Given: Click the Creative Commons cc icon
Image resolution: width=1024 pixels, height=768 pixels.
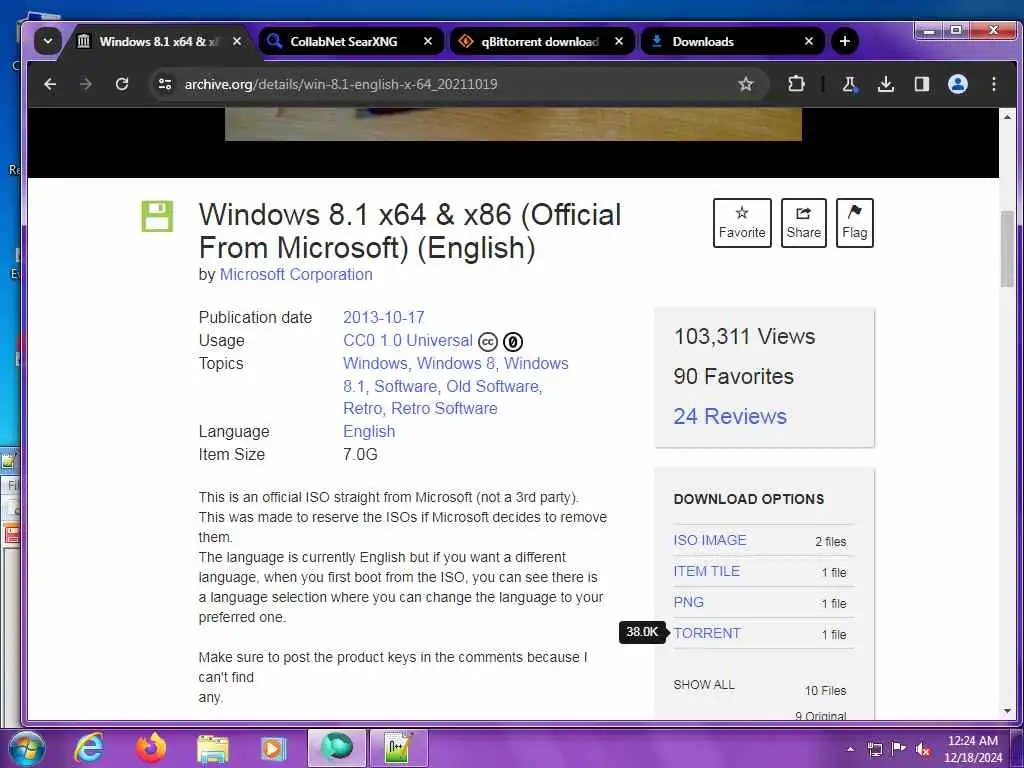Looking at the screenshot, I should pyautogui.click(x=488, y=342).
